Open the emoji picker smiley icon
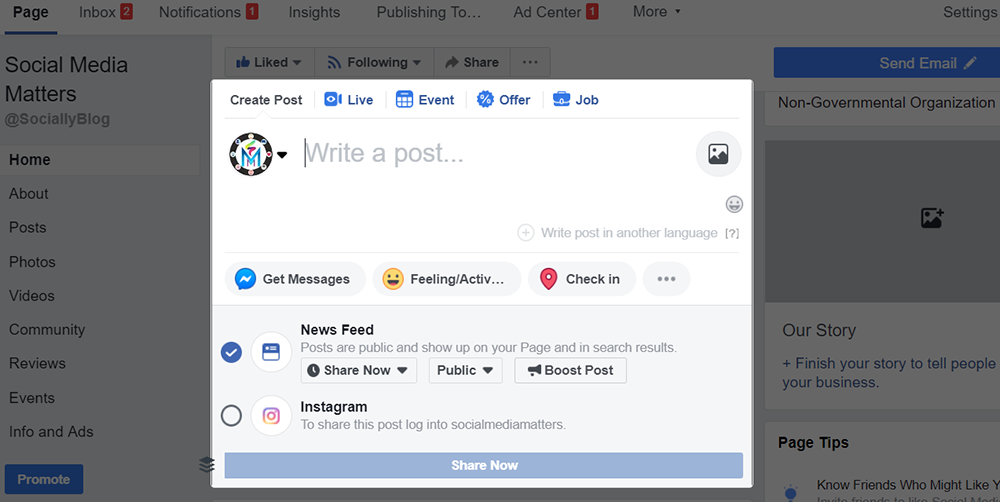This screenshot has width=1000, height=502. [734, 204]
